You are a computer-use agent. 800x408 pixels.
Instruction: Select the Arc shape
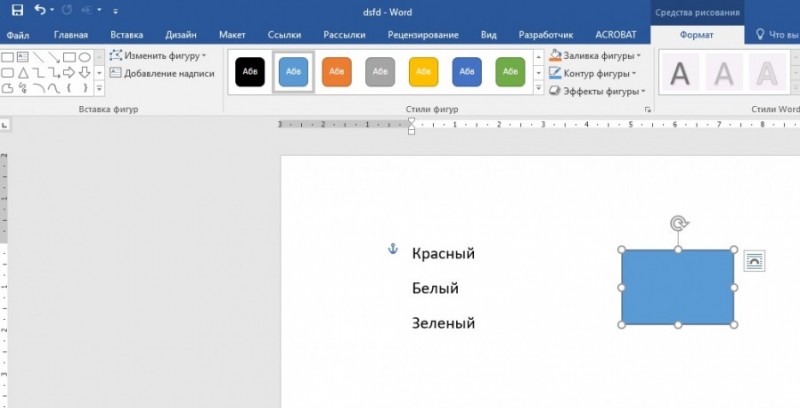[39, 88]
